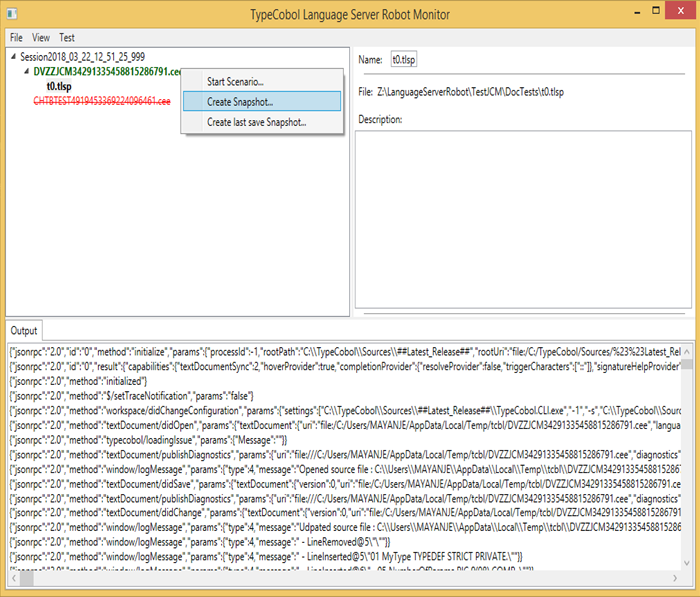Click the "textDocument/didChange" output line

click(345, 513)
